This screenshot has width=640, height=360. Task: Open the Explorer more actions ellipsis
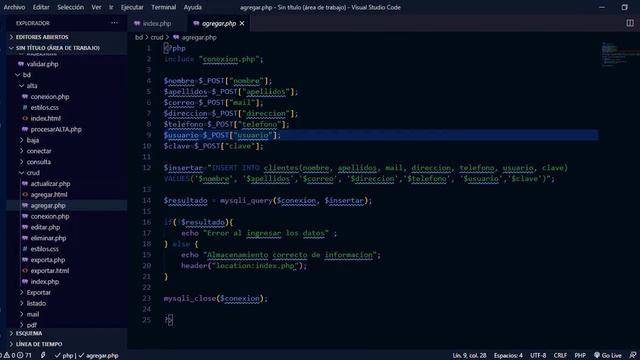114,23
